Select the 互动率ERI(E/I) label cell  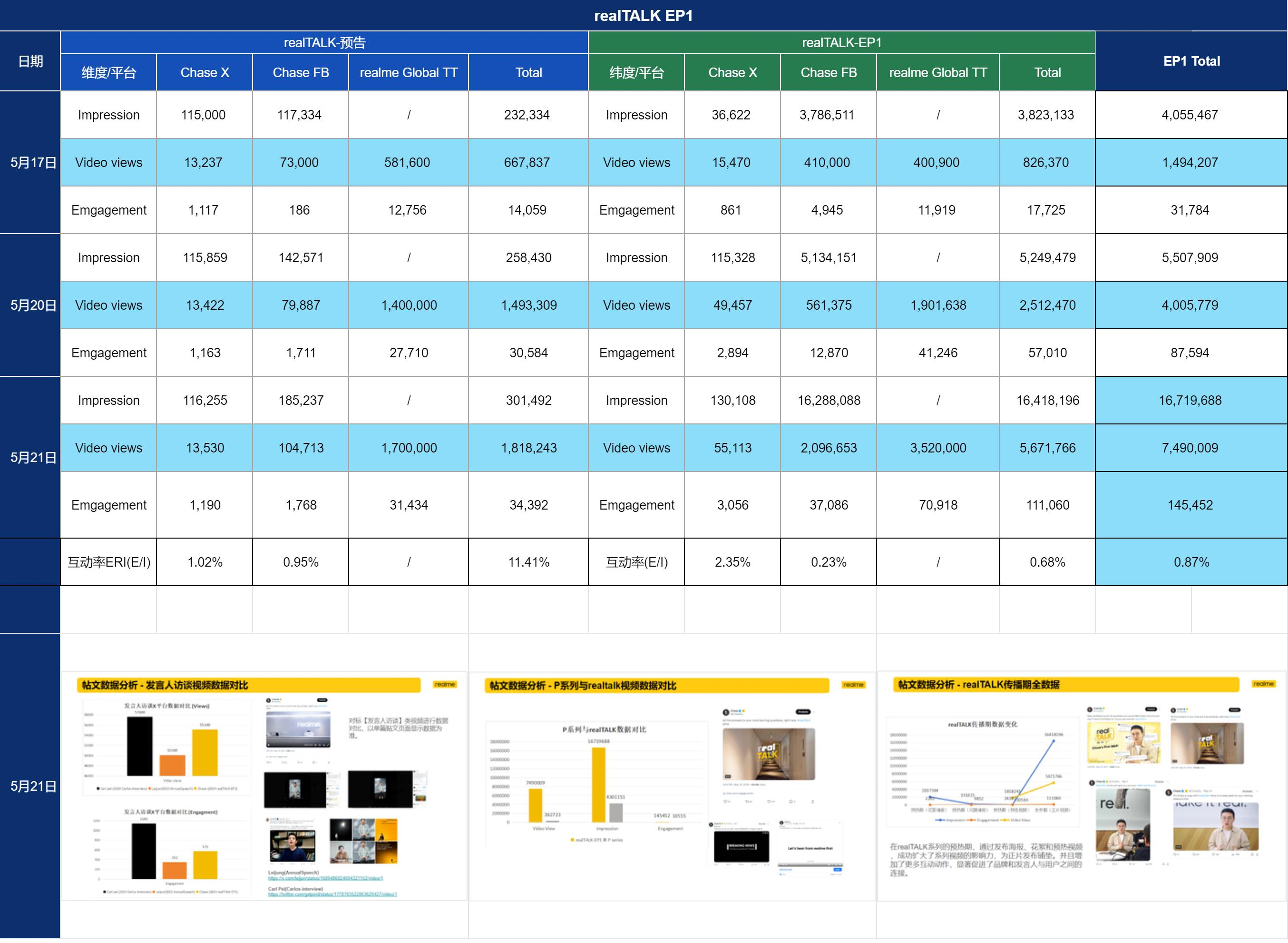point(108,562)
